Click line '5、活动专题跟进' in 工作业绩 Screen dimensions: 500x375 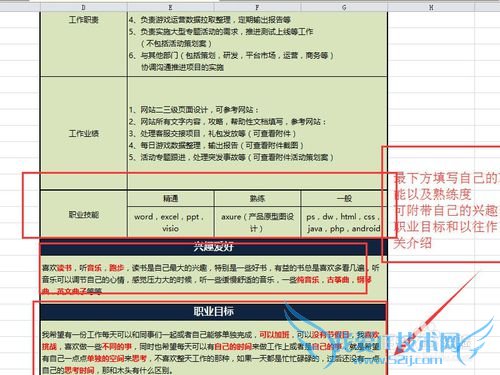(x=231, y=157)
